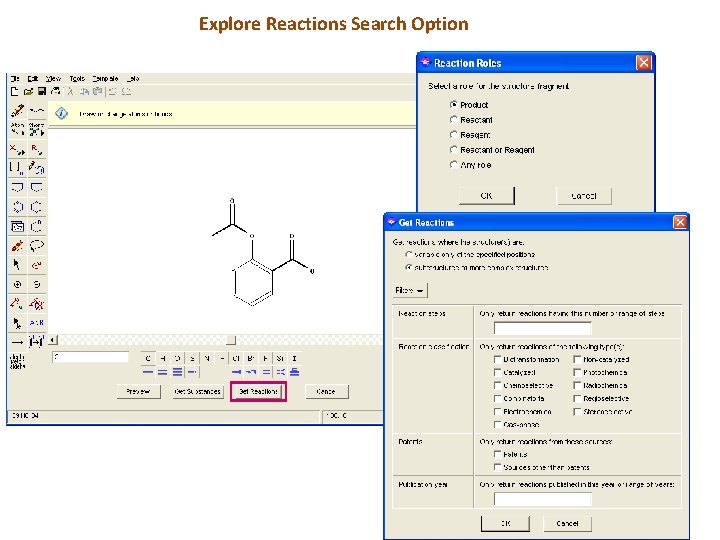Tick Sources other than patents checkbox
The width and height of the screenshot is (720, 540).
[x=497, y=467]
